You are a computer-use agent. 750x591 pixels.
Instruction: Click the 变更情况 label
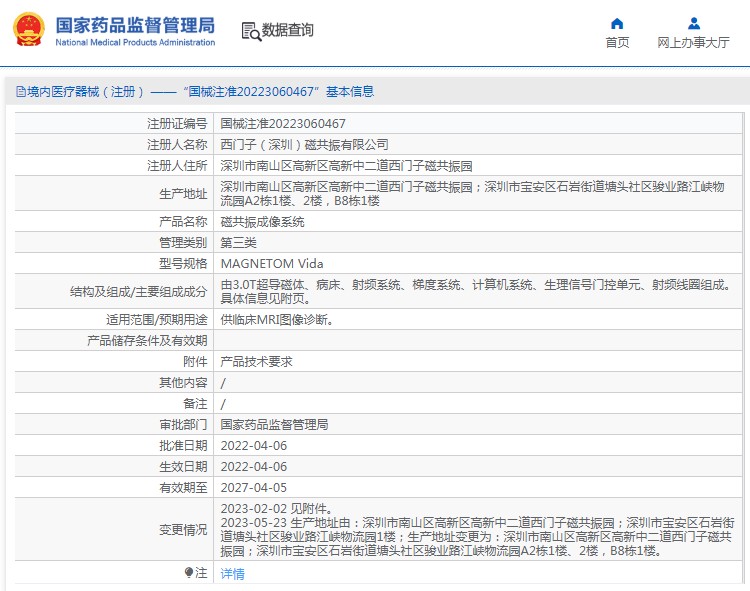pos(183,530)
